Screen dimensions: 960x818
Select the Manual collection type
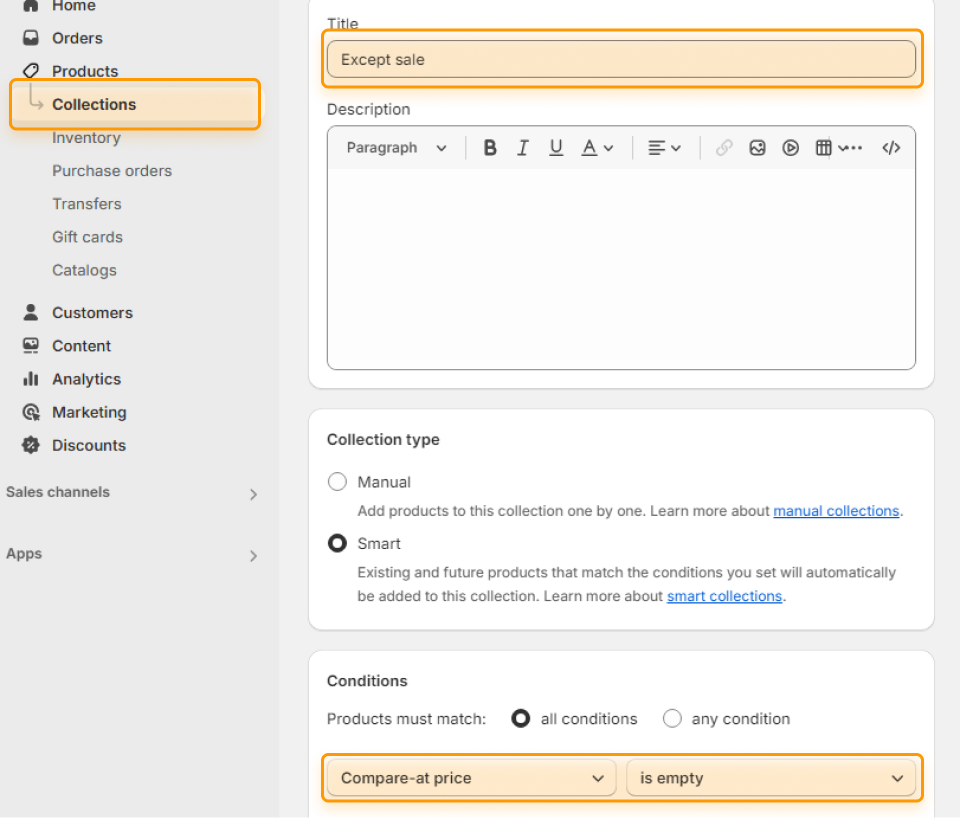pyautogui.click(x=337, y=482)
